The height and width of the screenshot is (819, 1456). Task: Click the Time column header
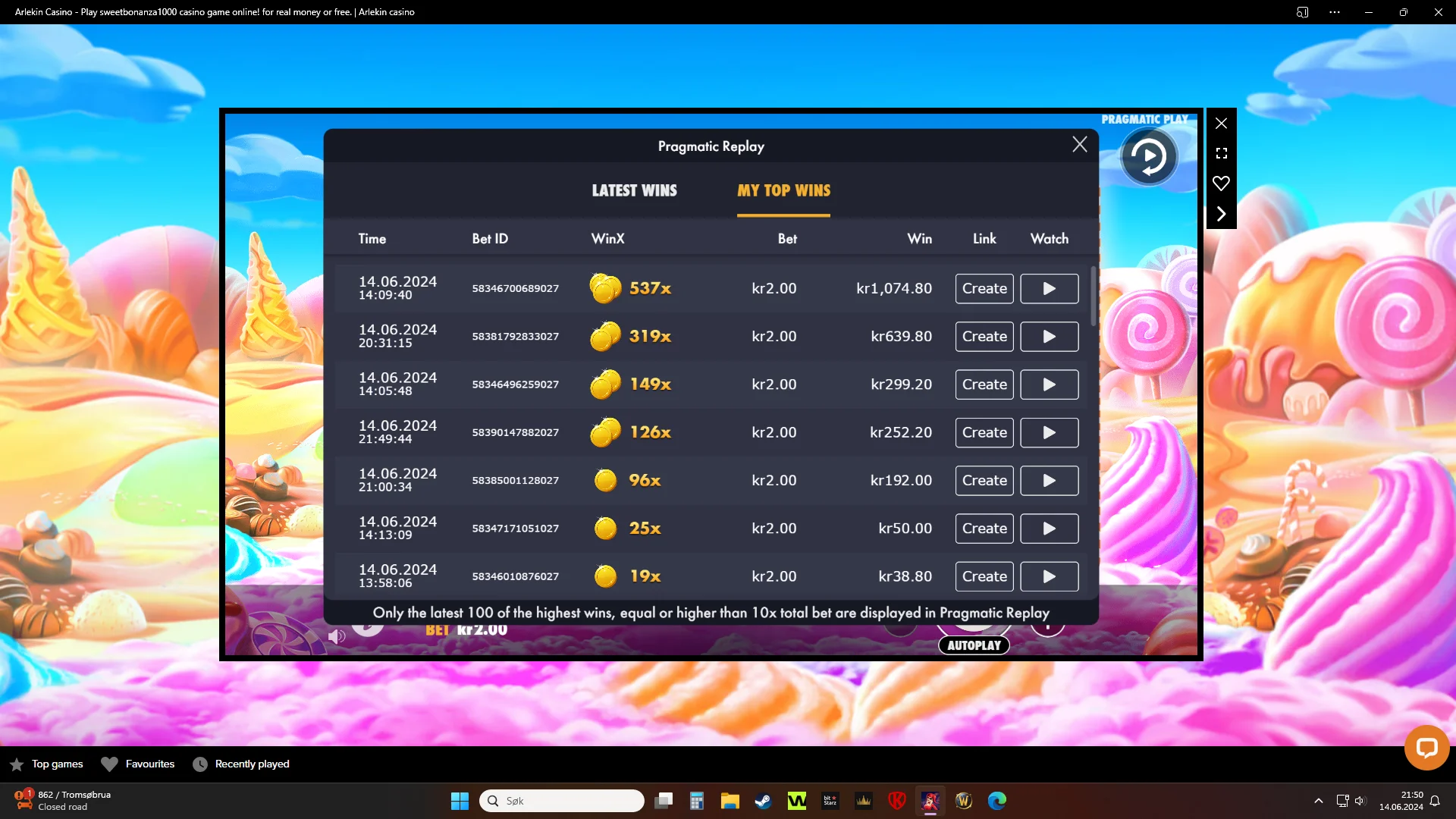tap(372, 239)
